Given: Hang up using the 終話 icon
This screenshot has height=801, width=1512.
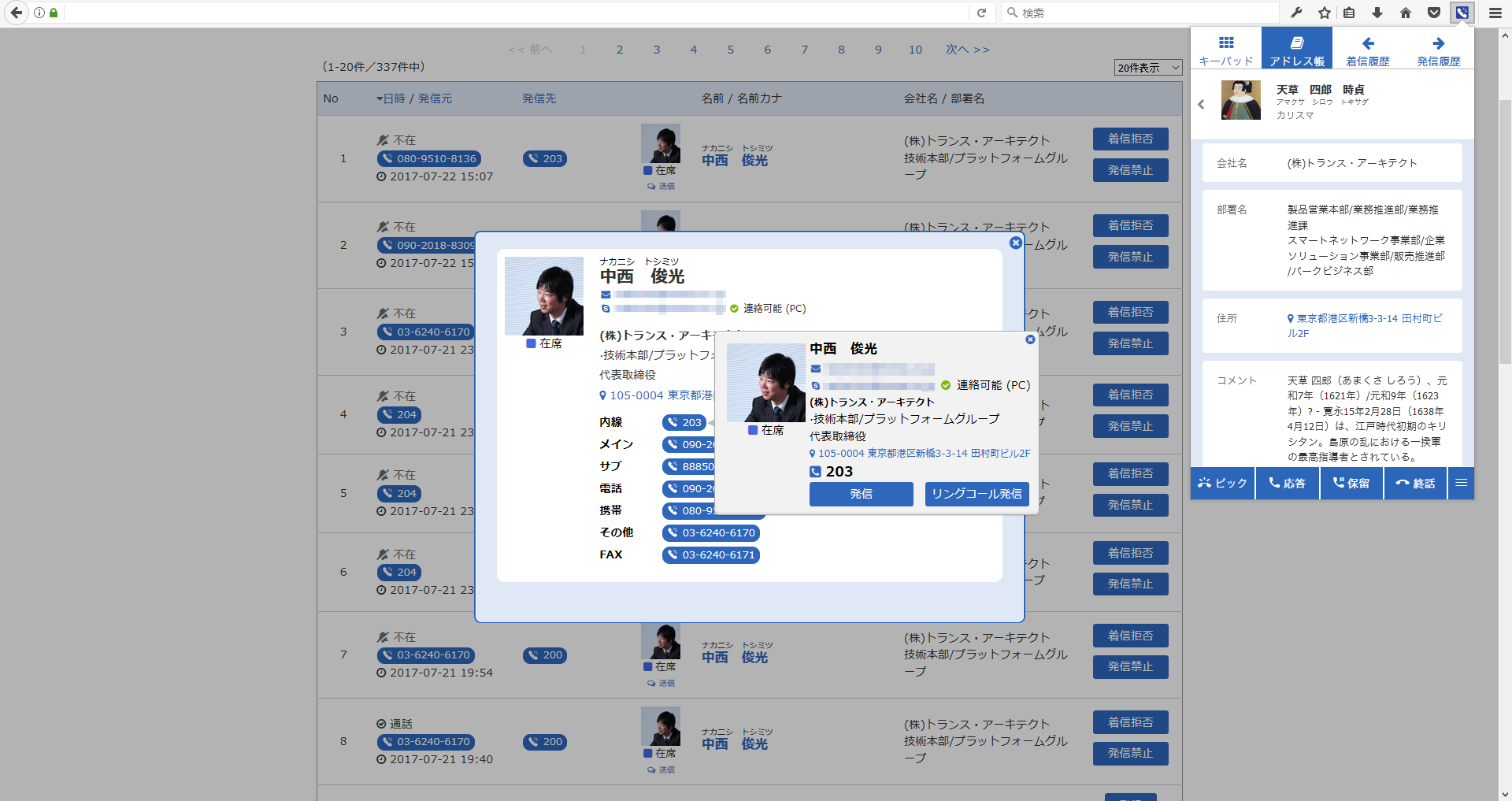Looking at the screenshot, I should 1415,483.
